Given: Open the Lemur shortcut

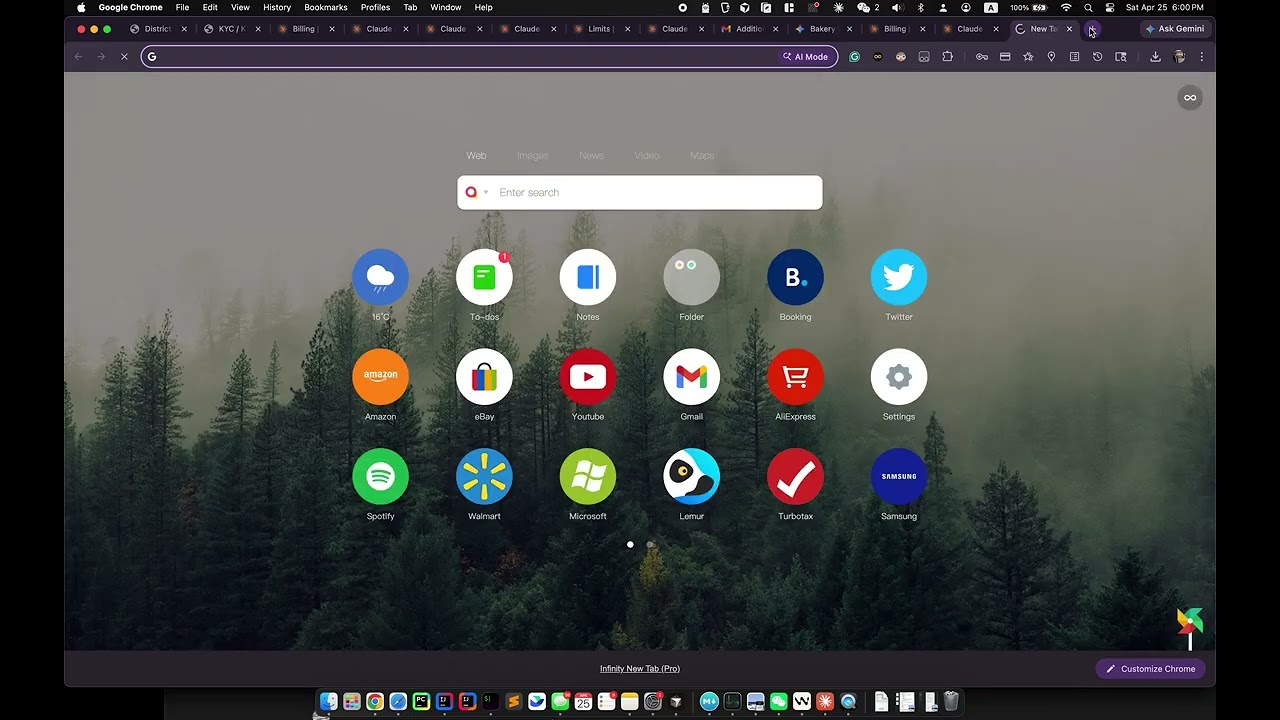Looking at the screenshot, I should click(691, 476).
